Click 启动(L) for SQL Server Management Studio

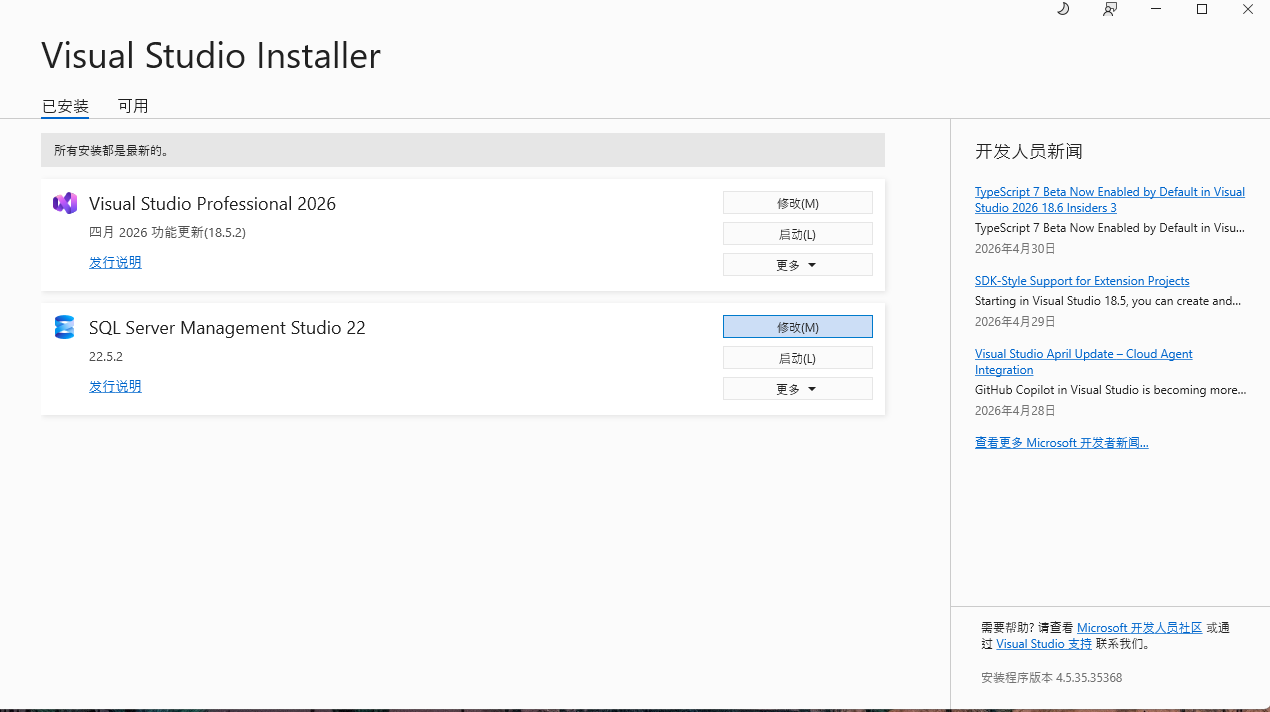pos(798,358)
